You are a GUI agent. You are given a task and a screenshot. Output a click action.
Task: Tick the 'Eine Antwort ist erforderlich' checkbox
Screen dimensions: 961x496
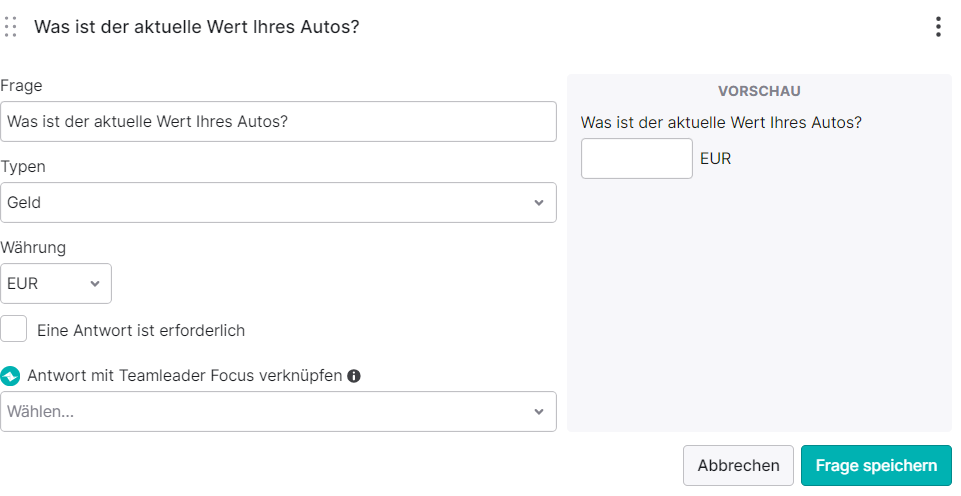click(x=13, y=329)
